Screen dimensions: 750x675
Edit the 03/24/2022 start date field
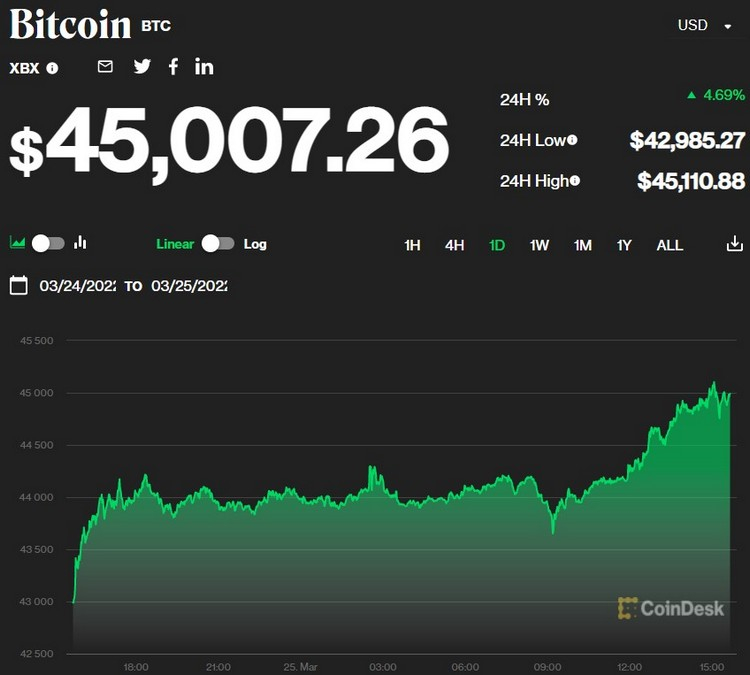(78, 286)
